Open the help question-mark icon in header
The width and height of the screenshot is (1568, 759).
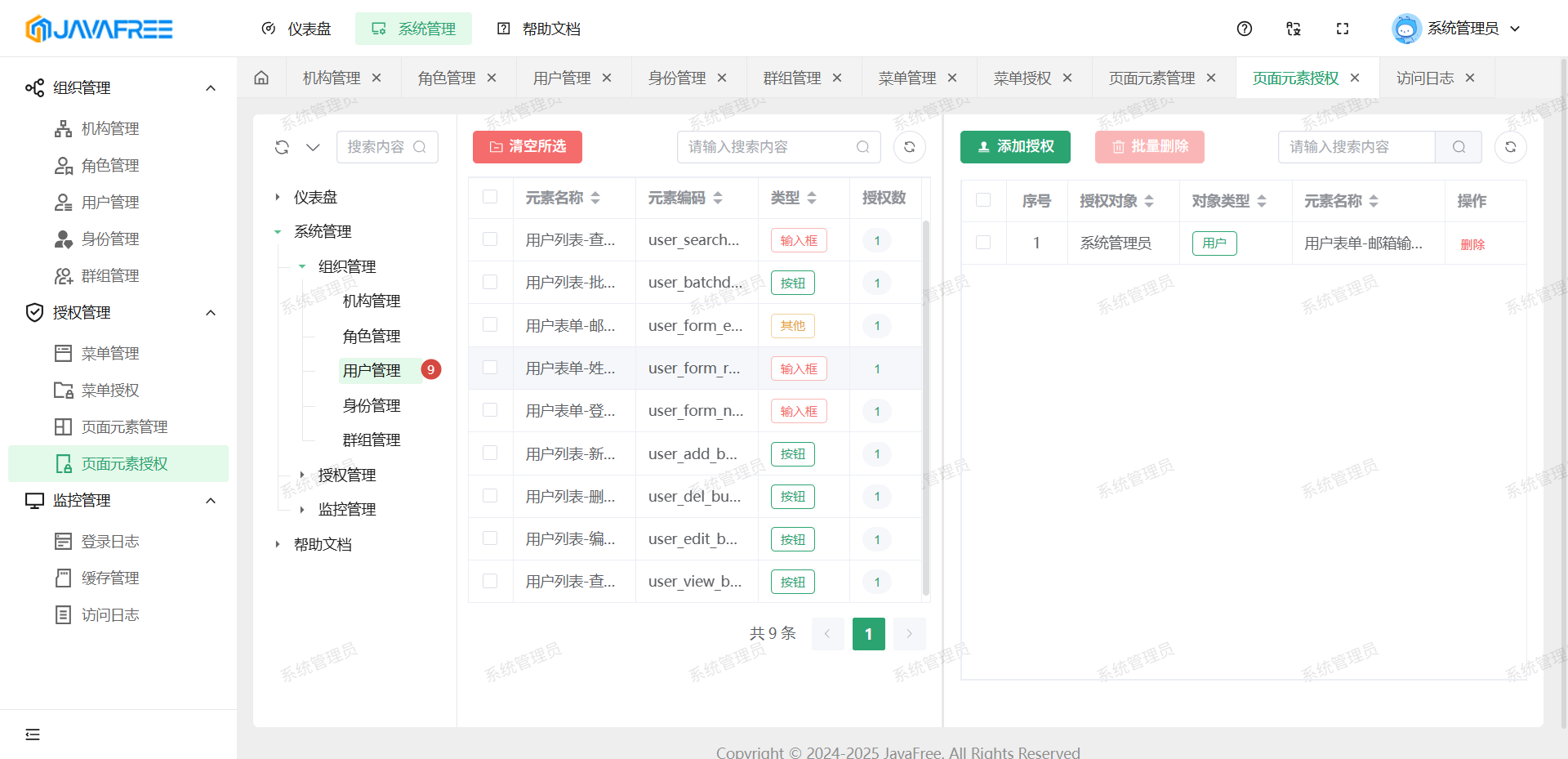(1244, 29)
